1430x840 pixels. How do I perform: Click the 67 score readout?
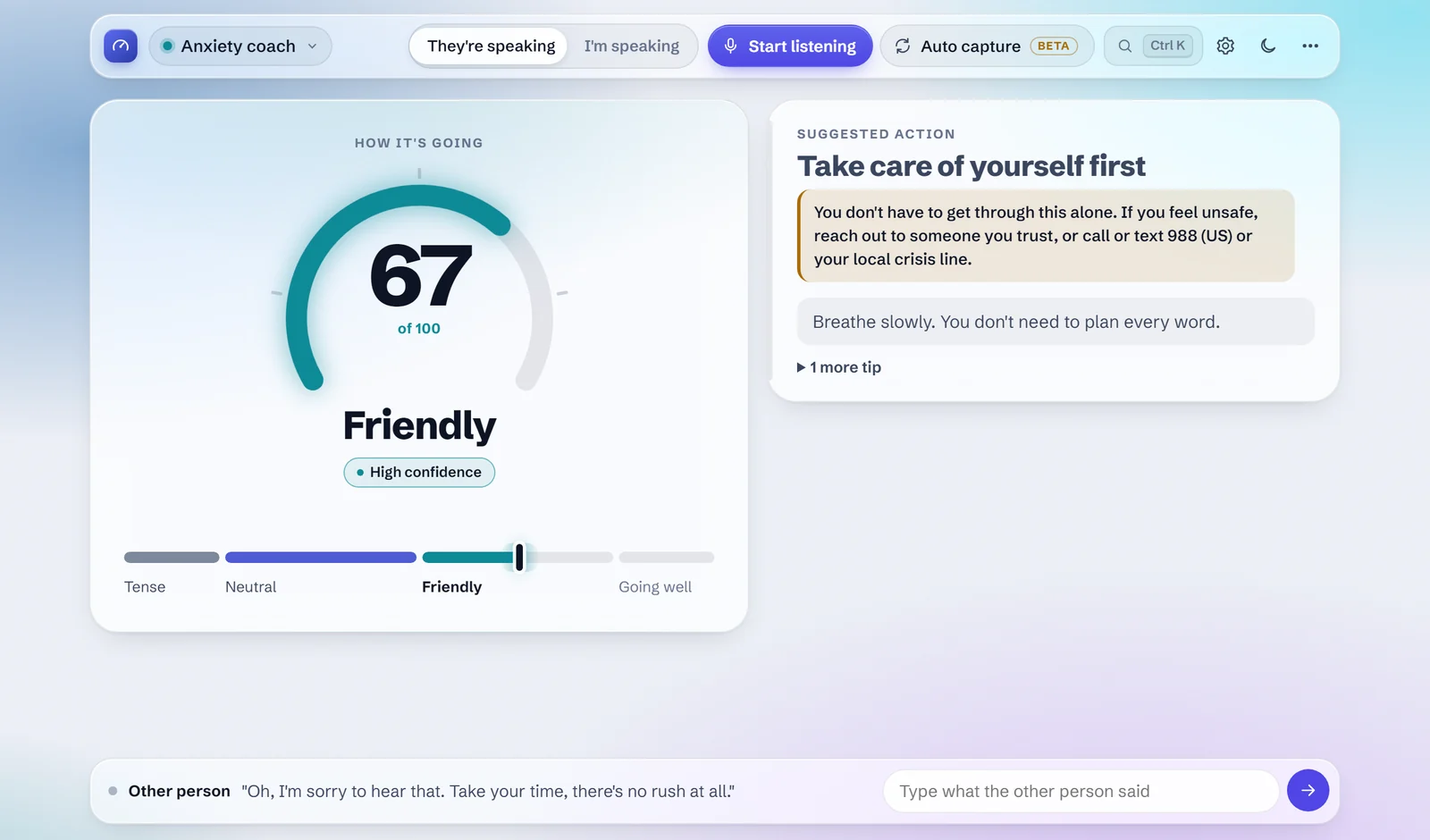pos(420,275)
